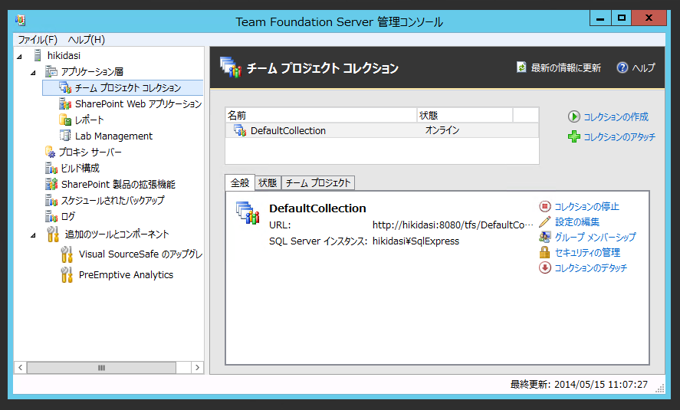Click the red down-arrow icon for コレクションのデタッチ
This screenshot has width=680, height=410.
pos(545,268)
